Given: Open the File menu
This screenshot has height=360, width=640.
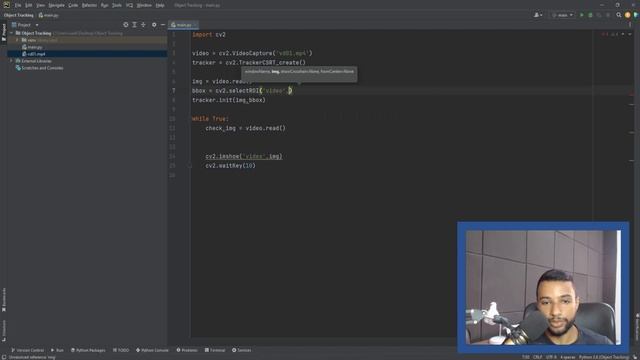Looking at the screenshot, I should coord(18,5).
